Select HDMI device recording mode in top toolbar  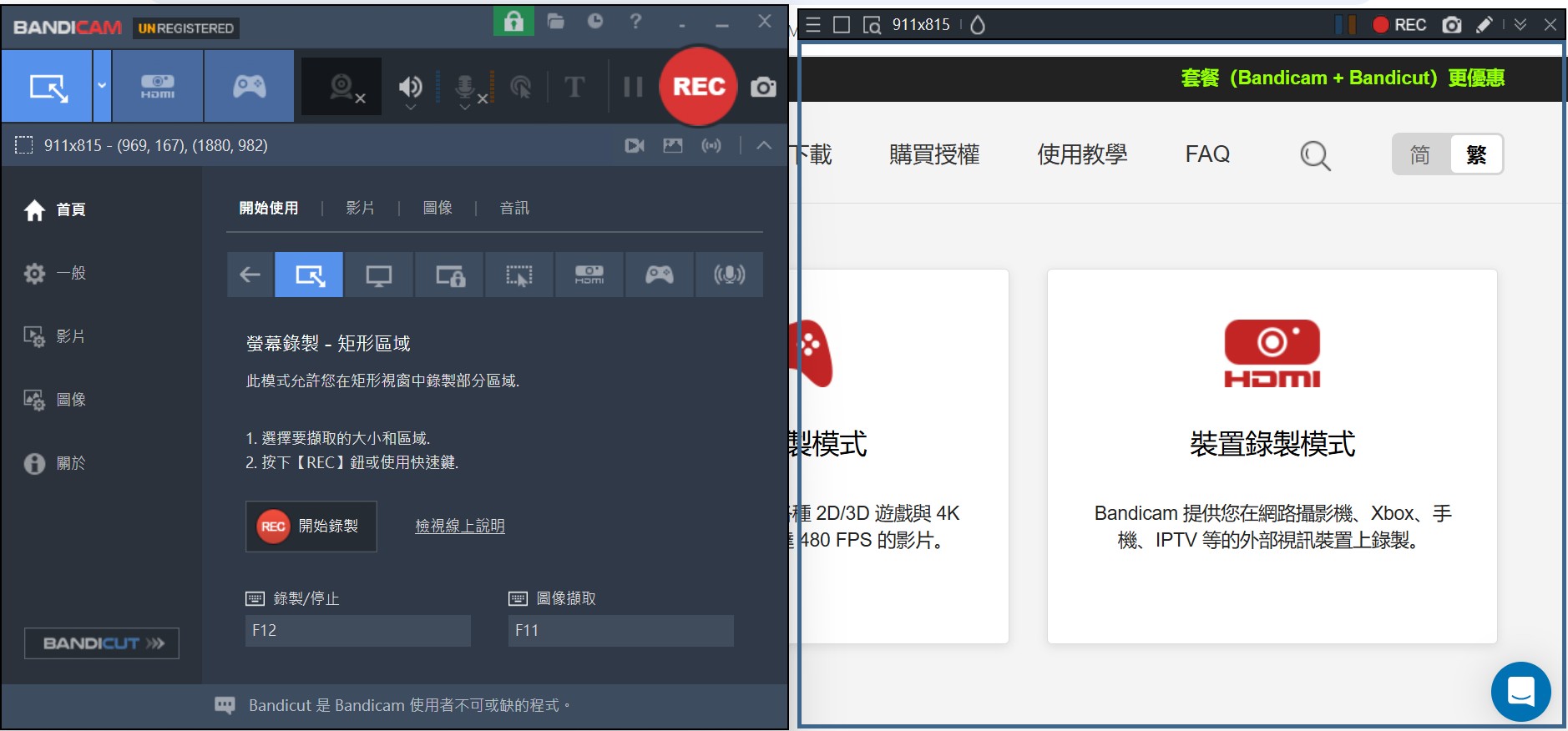coord(158,86)
